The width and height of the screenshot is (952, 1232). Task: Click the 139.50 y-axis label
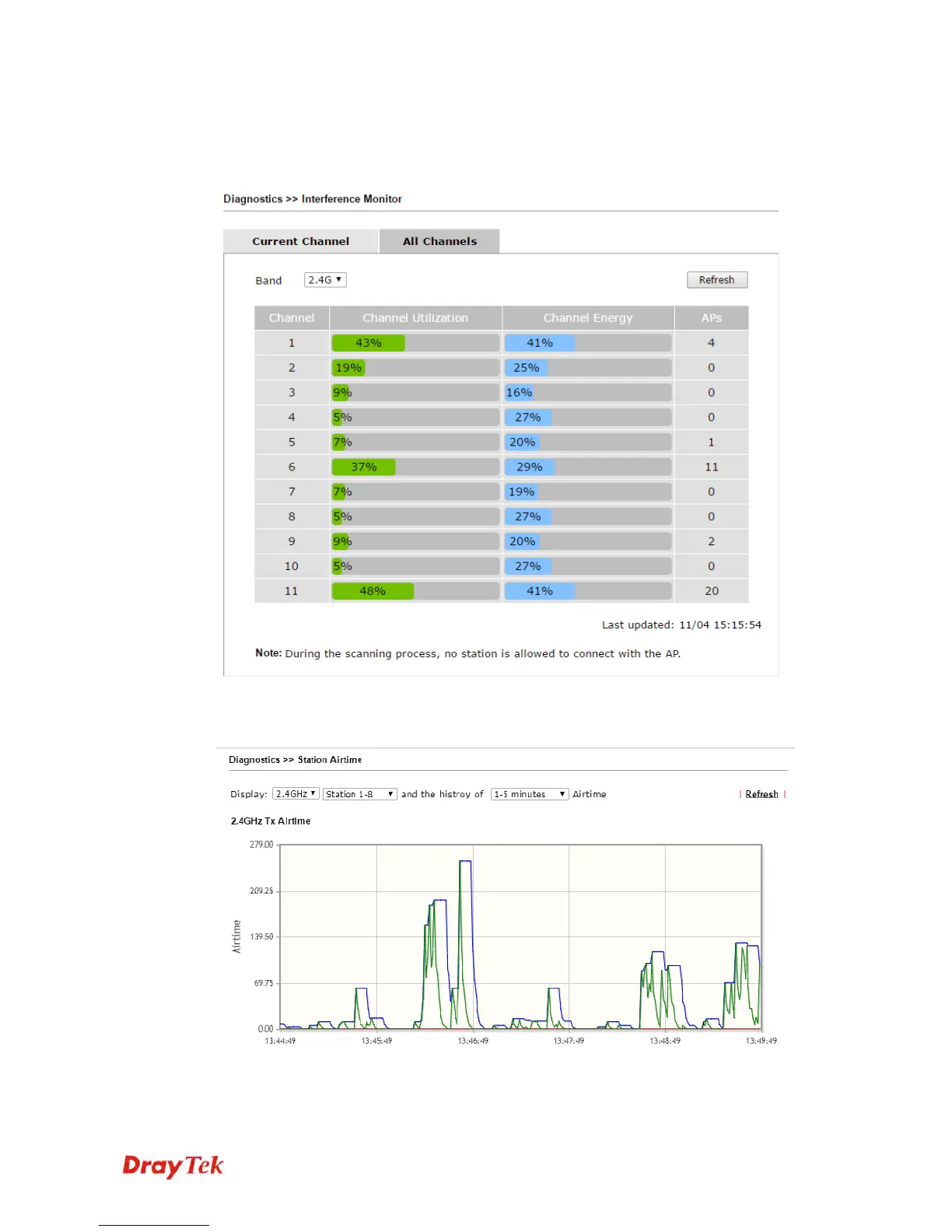coord(261,937)
